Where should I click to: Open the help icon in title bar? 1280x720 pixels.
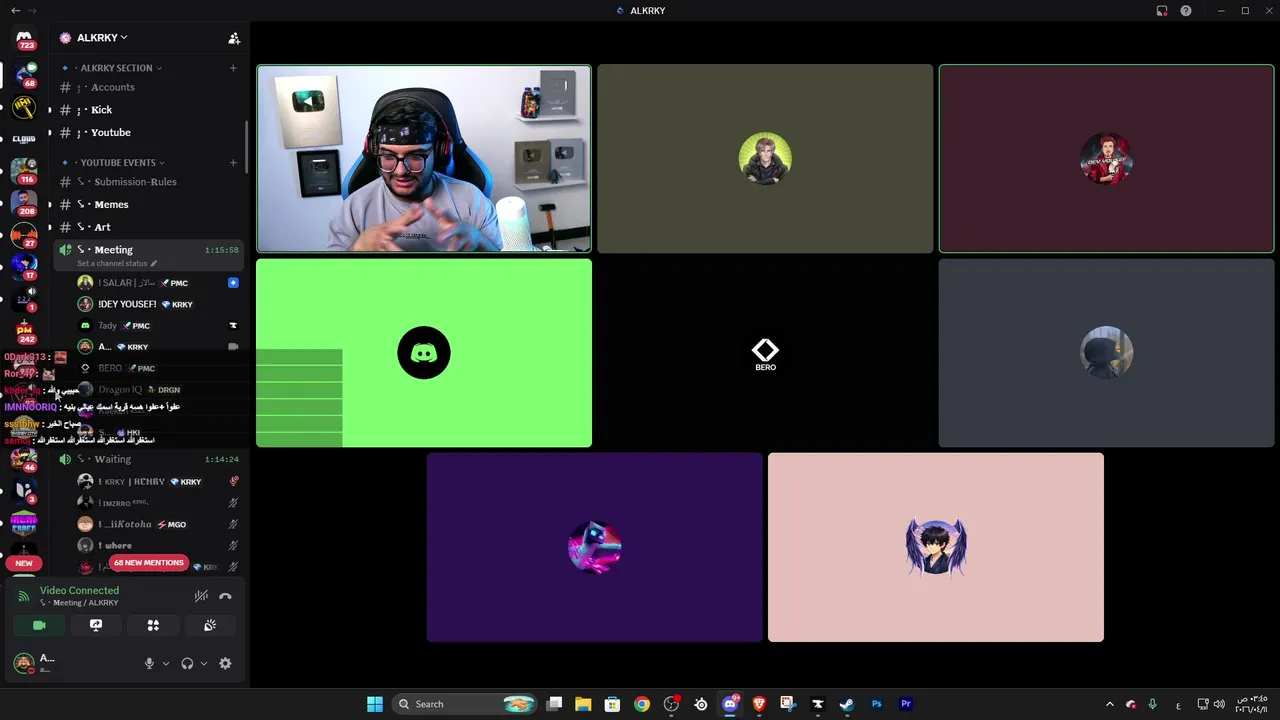tap(1186, 10)
